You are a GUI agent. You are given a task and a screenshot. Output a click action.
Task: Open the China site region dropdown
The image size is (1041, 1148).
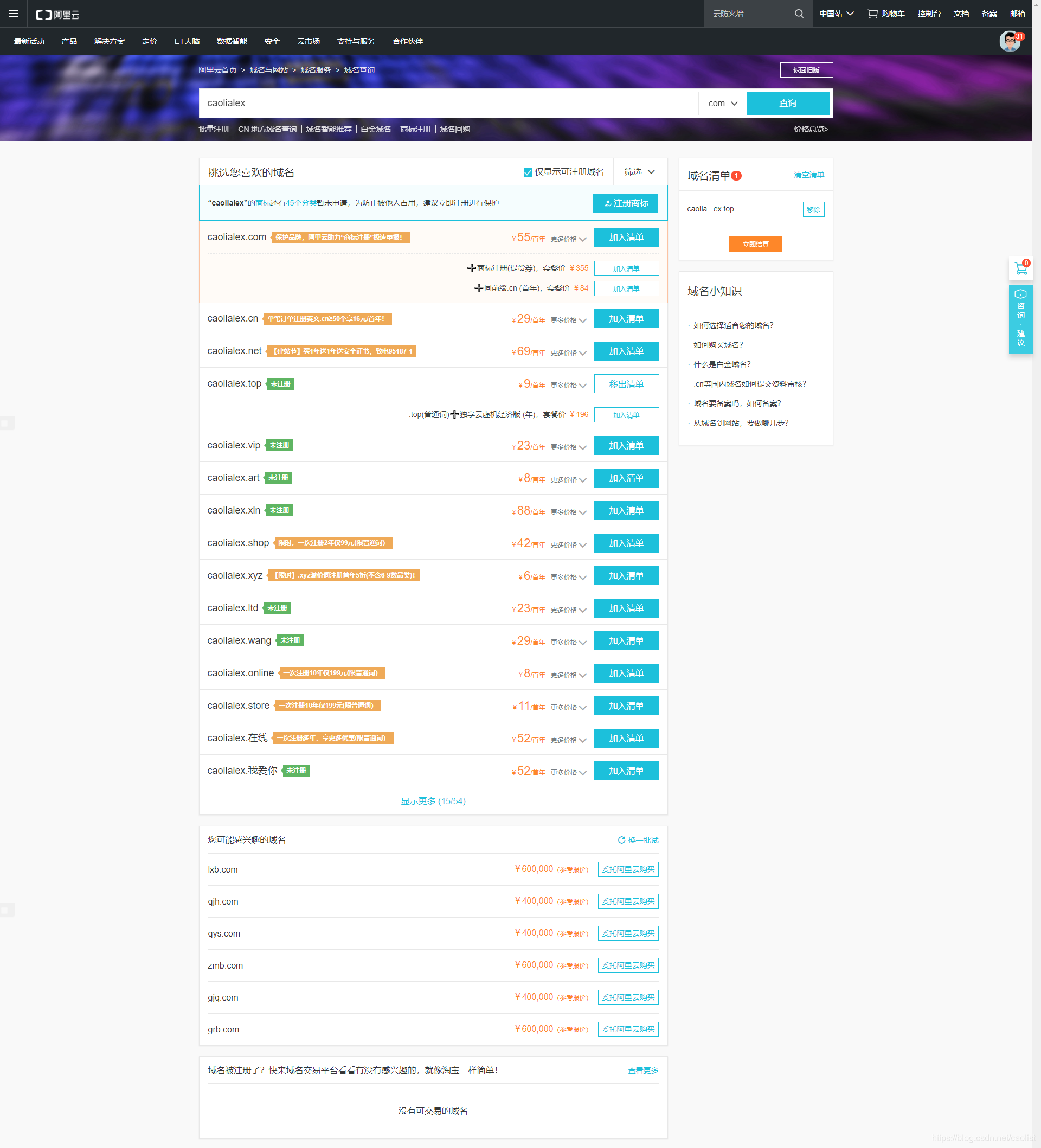pyautogui.click(x=836, y=14)
